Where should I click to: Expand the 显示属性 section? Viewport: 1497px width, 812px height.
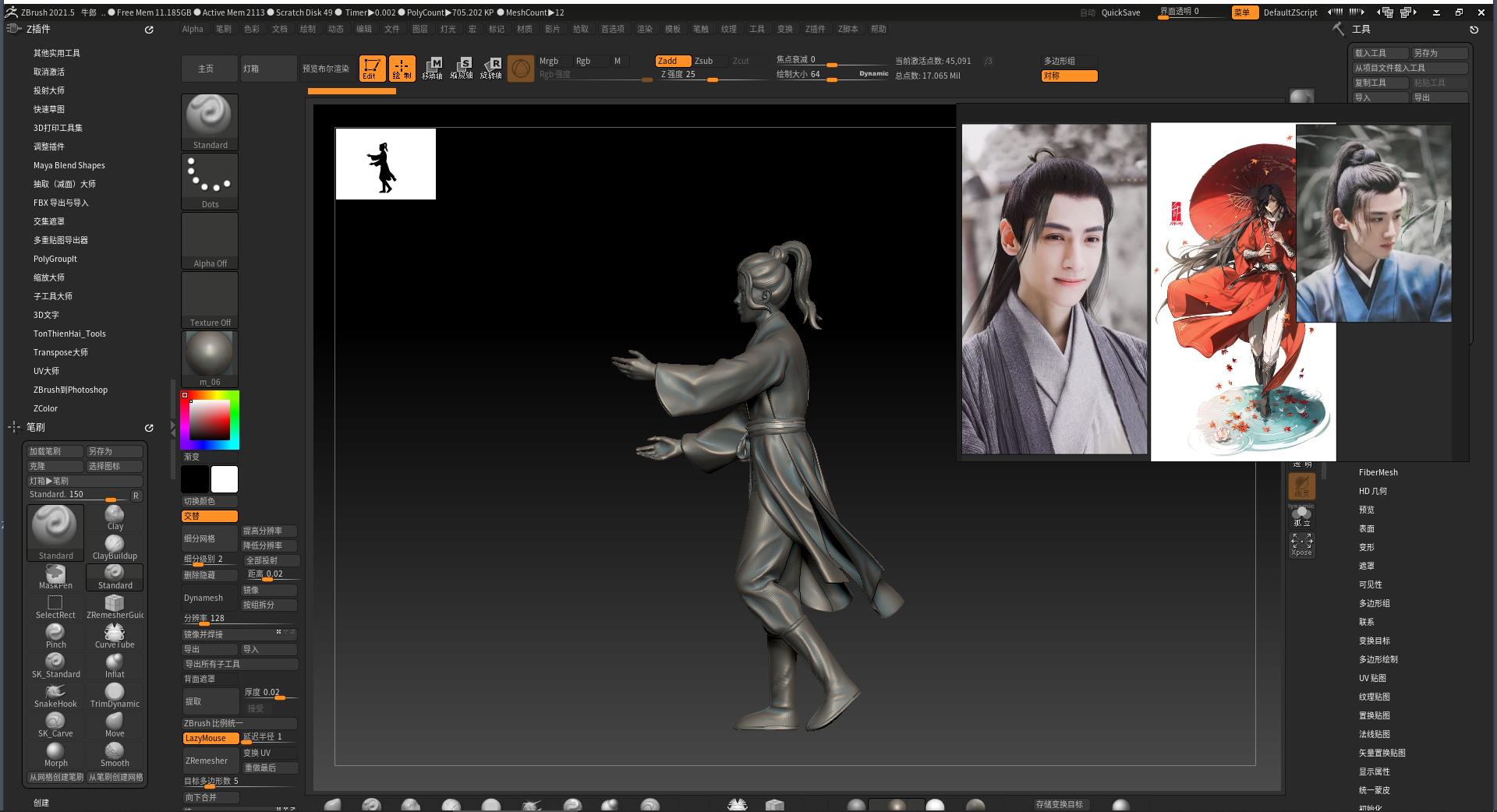pos(1374,771)
